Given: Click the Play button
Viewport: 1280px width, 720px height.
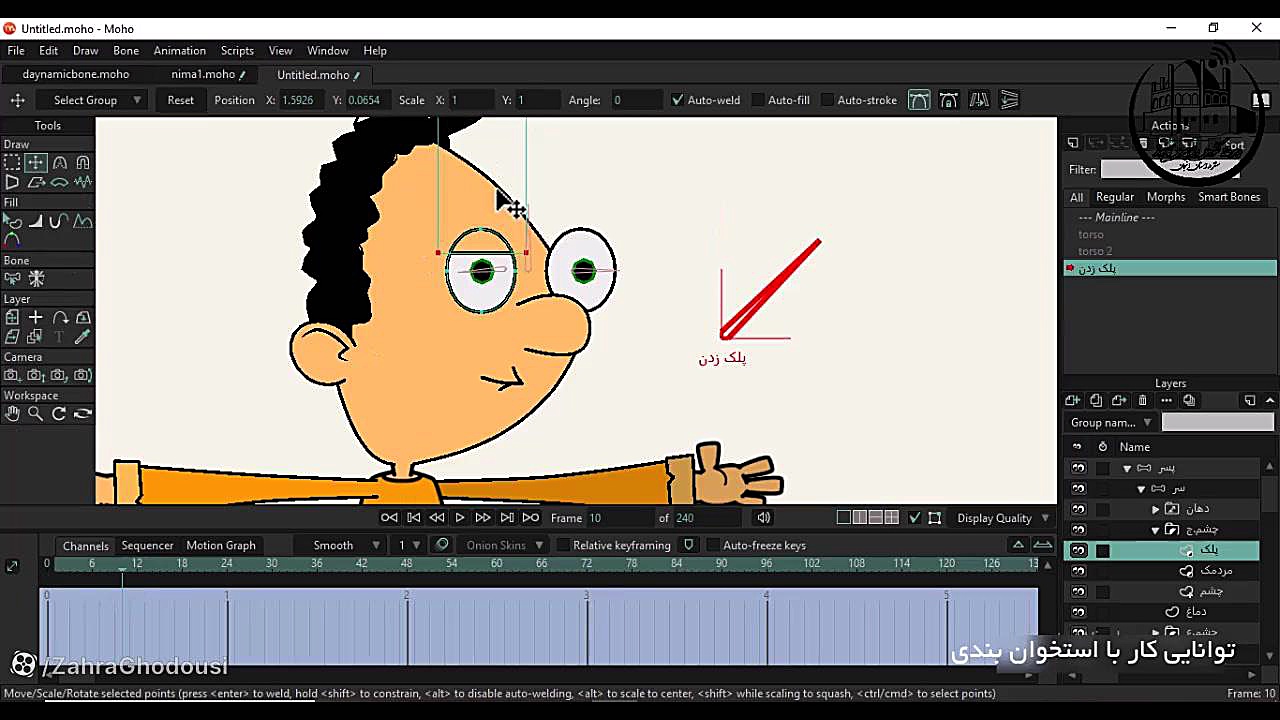Looking at the screenshot, I should coord(460,518).
